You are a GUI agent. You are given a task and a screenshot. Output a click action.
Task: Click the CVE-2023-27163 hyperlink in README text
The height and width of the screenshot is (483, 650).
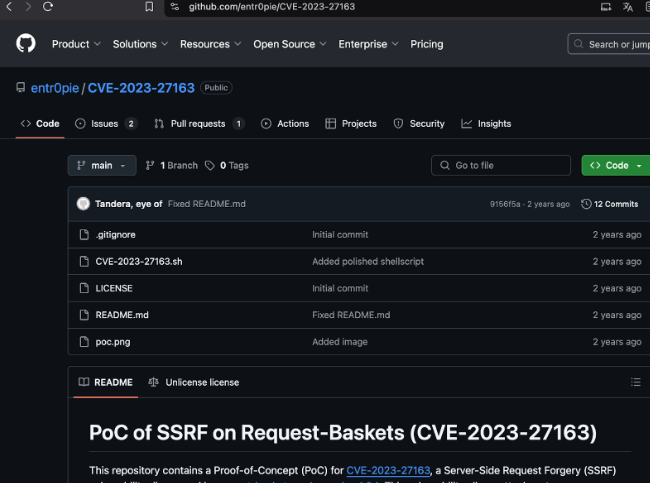(x=388, y=470)
